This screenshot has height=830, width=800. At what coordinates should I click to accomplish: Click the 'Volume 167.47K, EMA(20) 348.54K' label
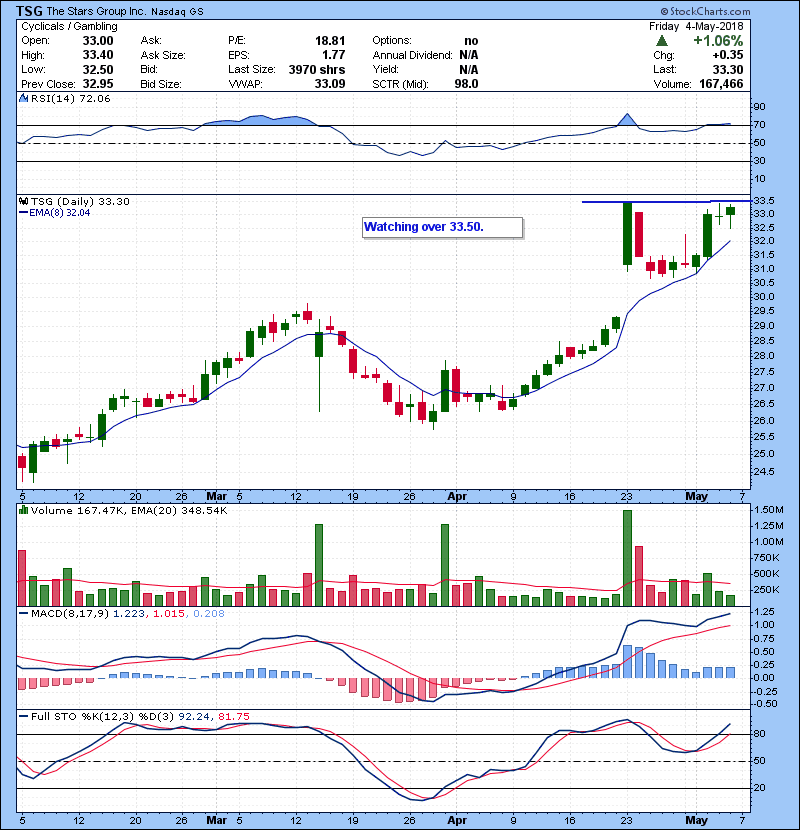pyautogui.click(x=129, y=511)
